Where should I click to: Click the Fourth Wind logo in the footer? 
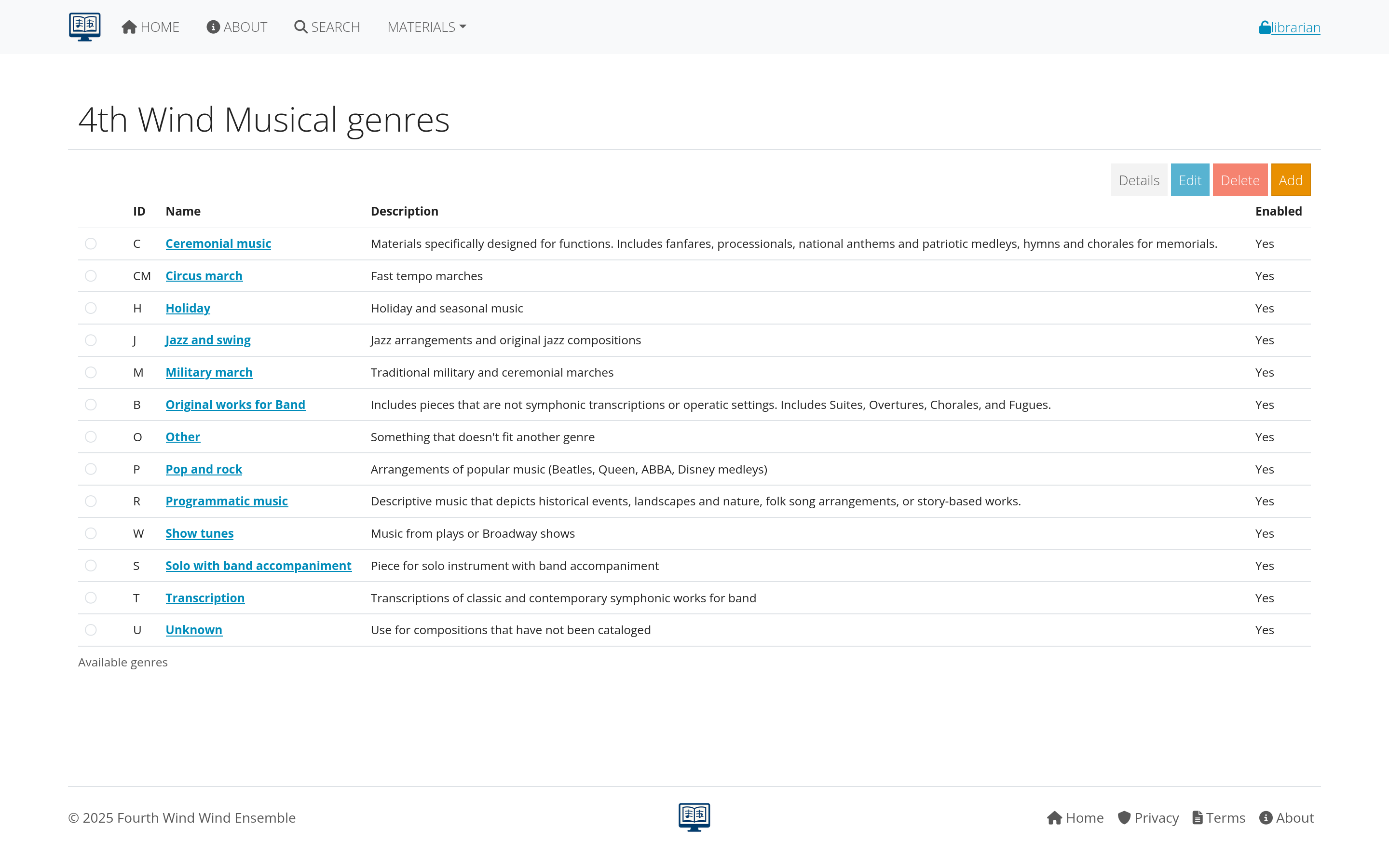point(694,816)
